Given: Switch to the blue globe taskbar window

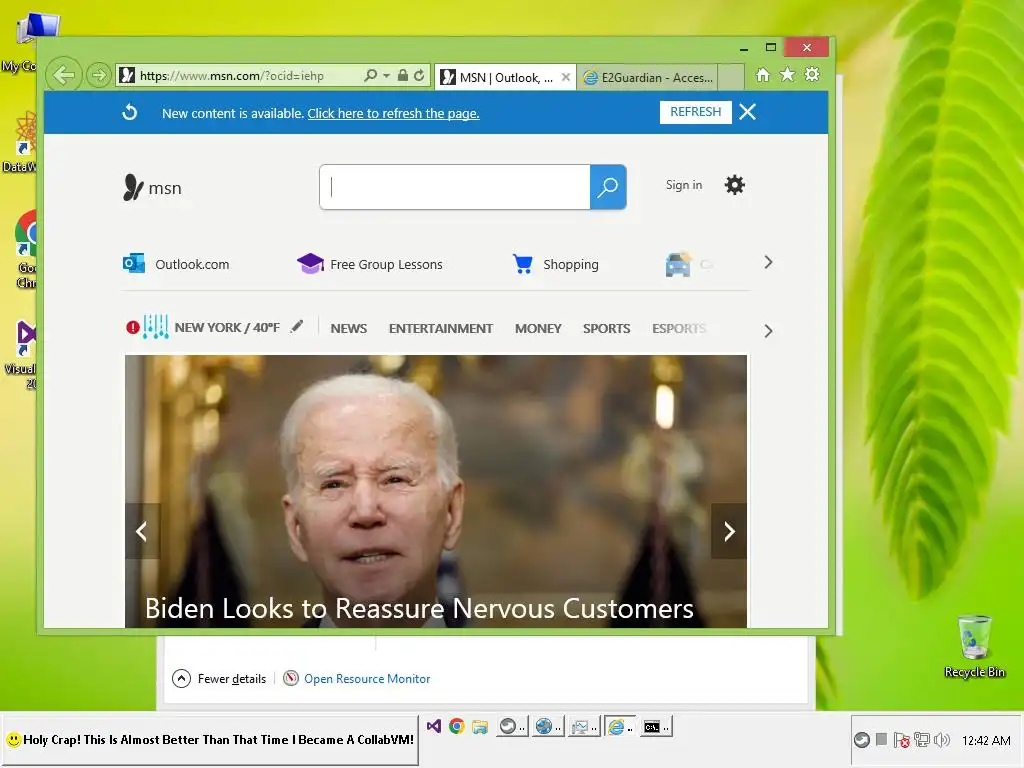Looking at the screenshot, I should (548, 726).
